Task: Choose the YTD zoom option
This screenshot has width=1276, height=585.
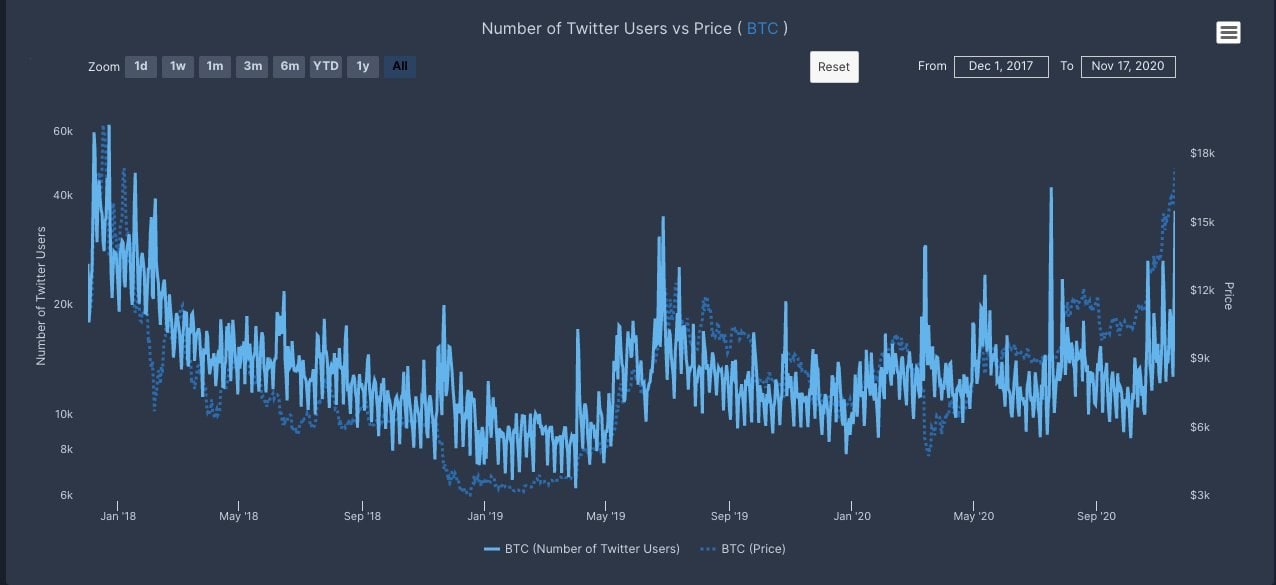Action: tap(326, 67)
